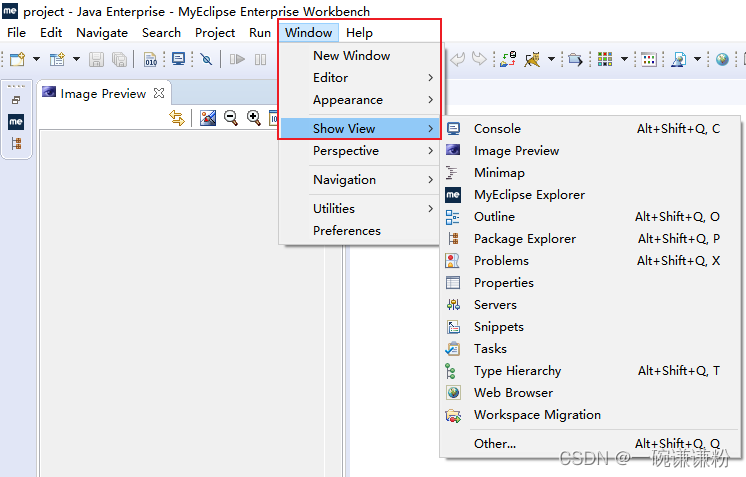
Task: Open the dropdown beside the Tomcat icon
Action: 551,59
